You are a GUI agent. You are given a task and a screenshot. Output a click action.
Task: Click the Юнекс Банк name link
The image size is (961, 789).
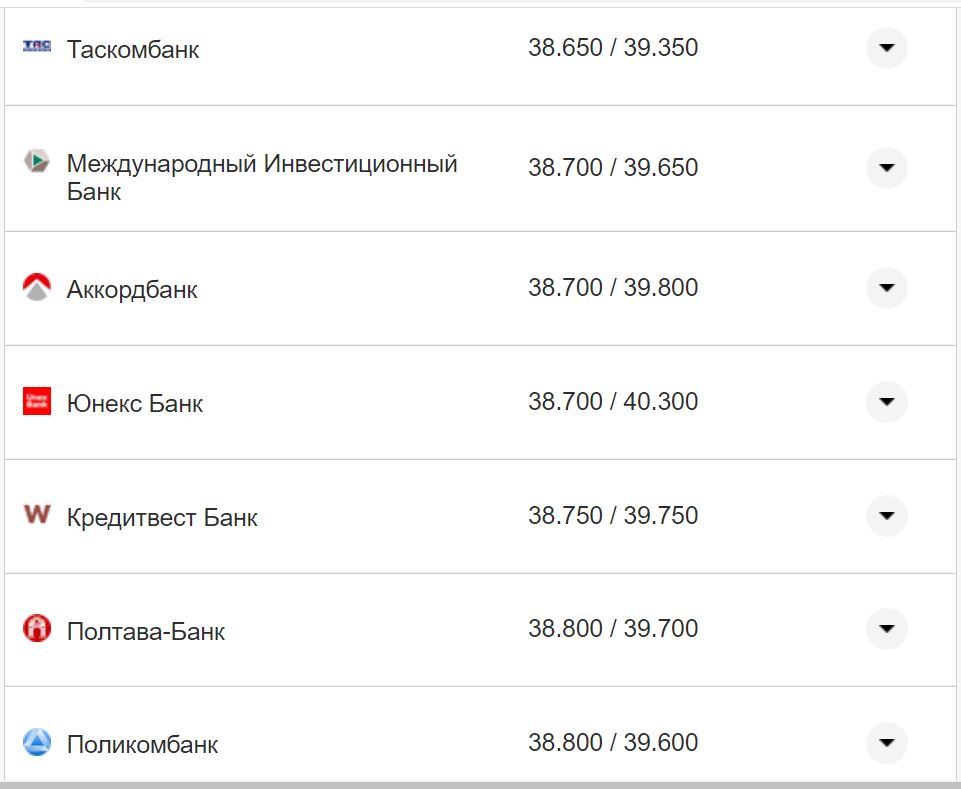133,403
